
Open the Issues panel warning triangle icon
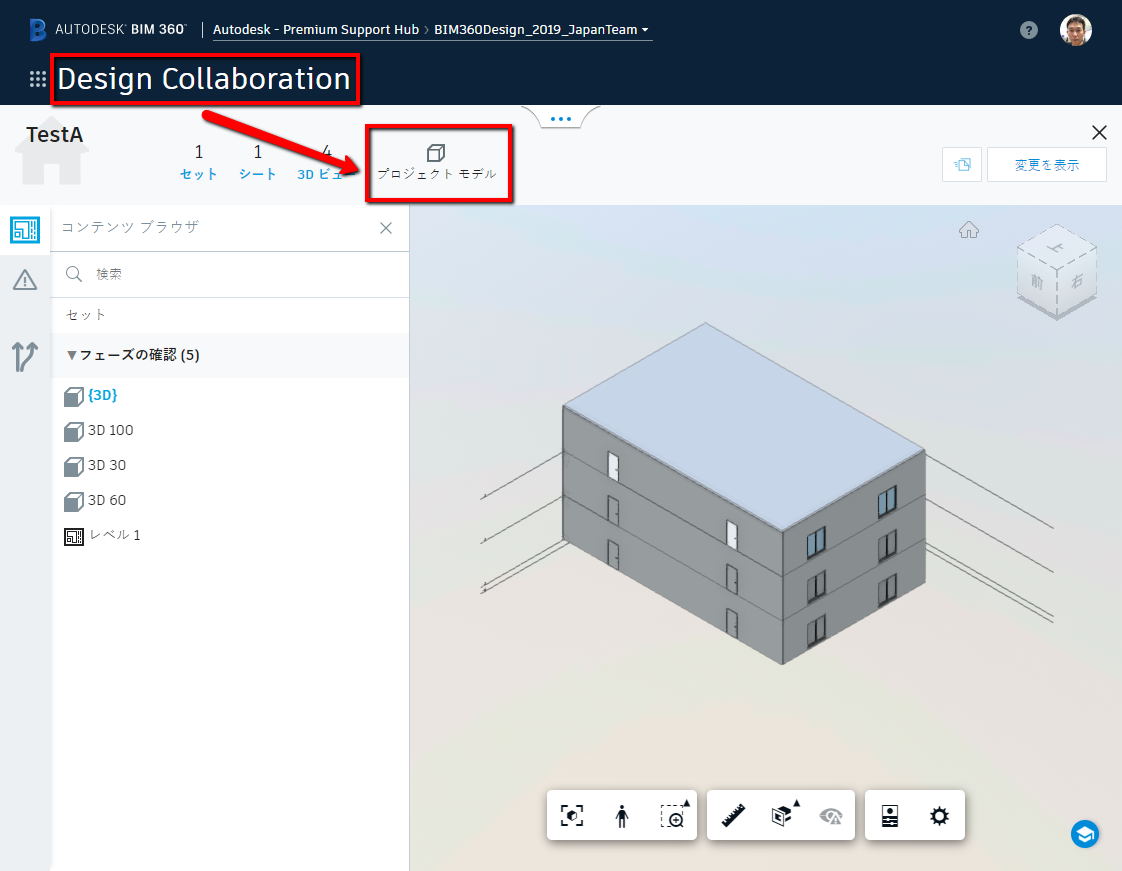click(x=24, y=278)
